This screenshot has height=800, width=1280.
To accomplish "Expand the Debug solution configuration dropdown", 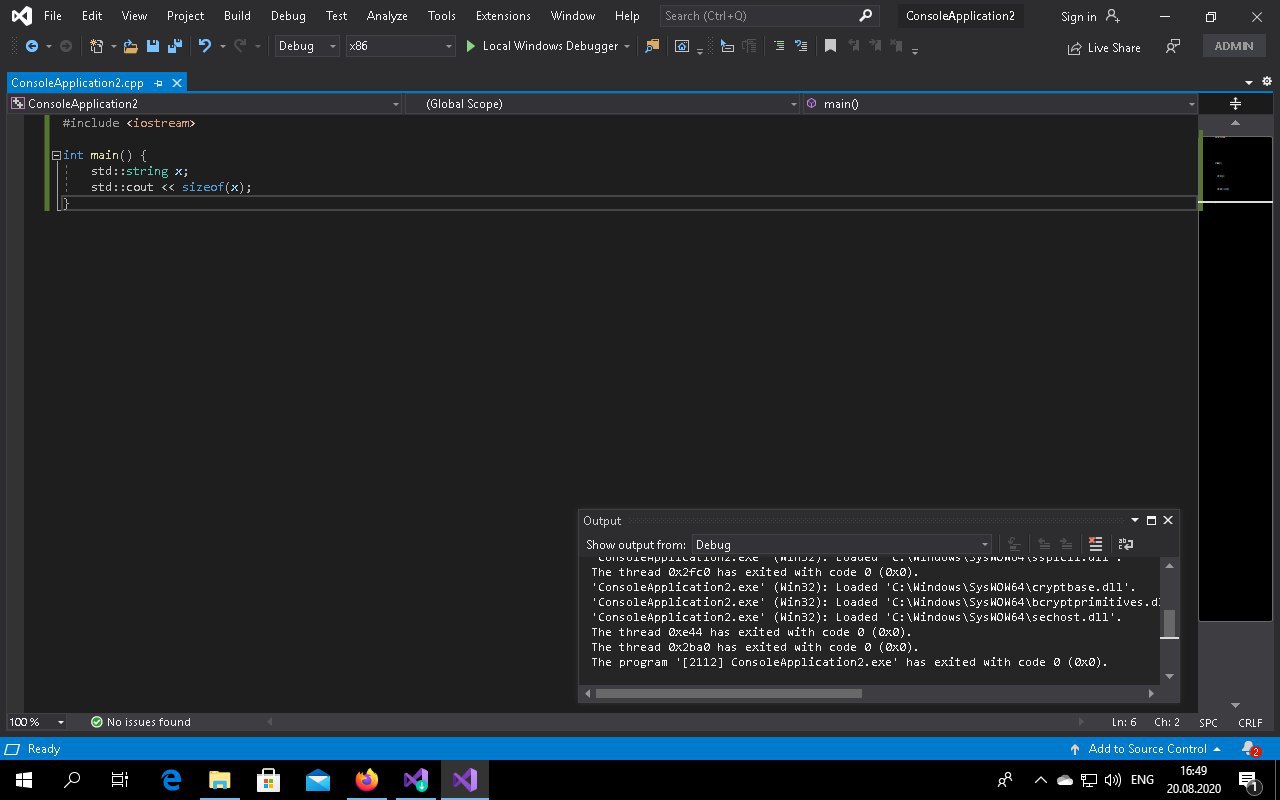I will pos(308,46).
